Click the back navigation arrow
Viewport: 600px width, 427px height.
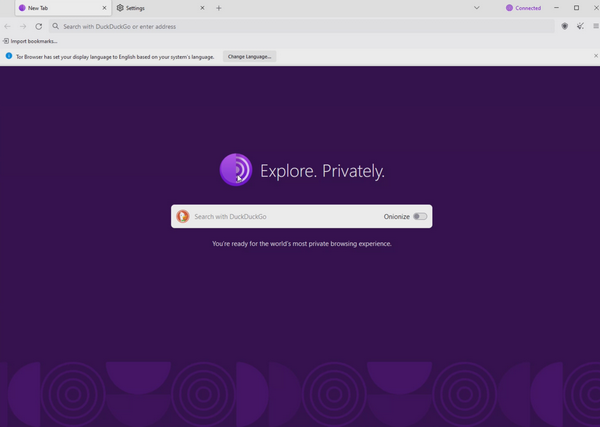click(8, 26)
